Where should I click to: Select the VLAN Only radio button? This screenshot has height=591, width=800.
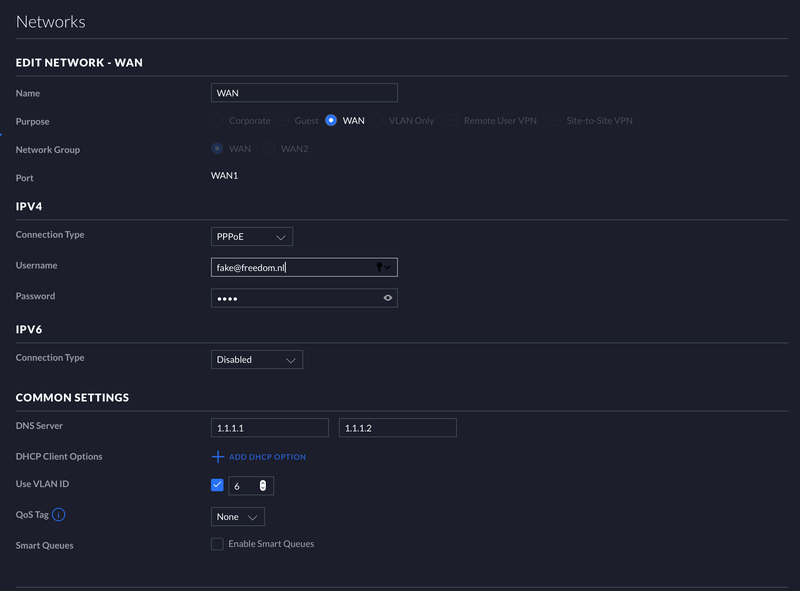pyautogui.click(x=377, y=120)
